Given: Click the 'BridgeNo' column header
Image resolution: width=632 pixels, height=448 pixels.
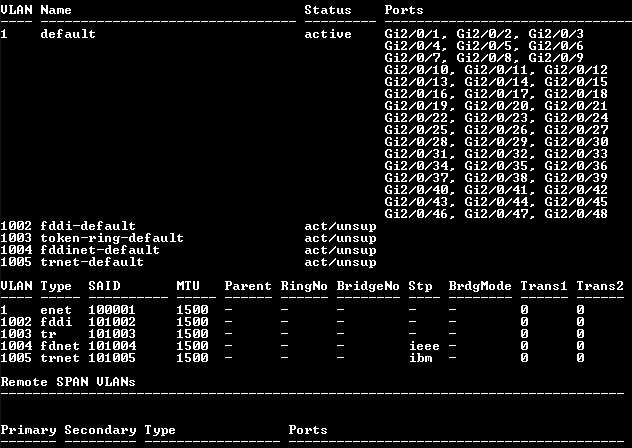Looking at the screenshot, I should (368, 286).
